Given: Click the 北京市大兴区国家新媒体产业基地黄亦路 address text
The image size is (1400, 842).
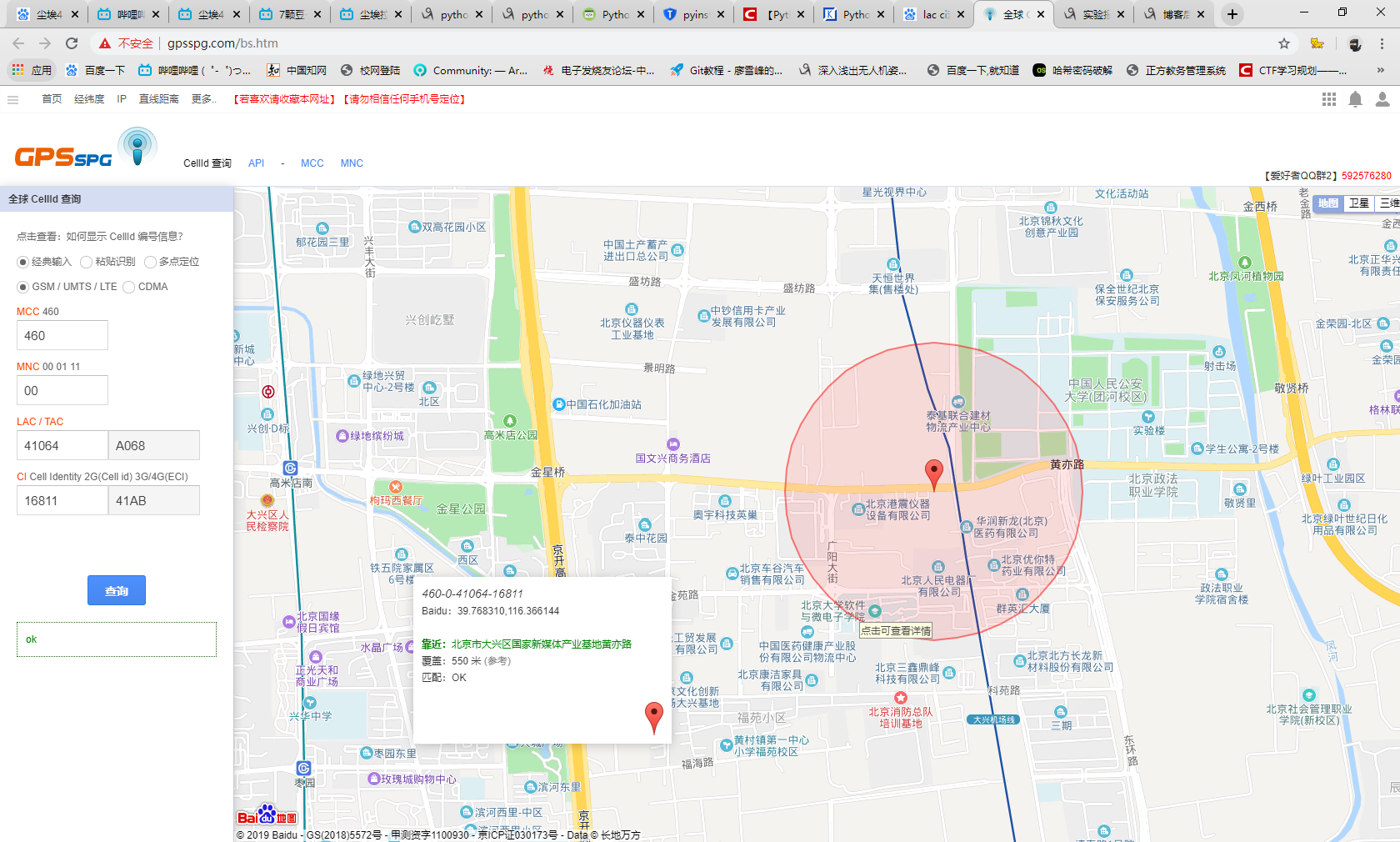Looking at the screenshot, I should pyautogui.click(x=542, y=644).
